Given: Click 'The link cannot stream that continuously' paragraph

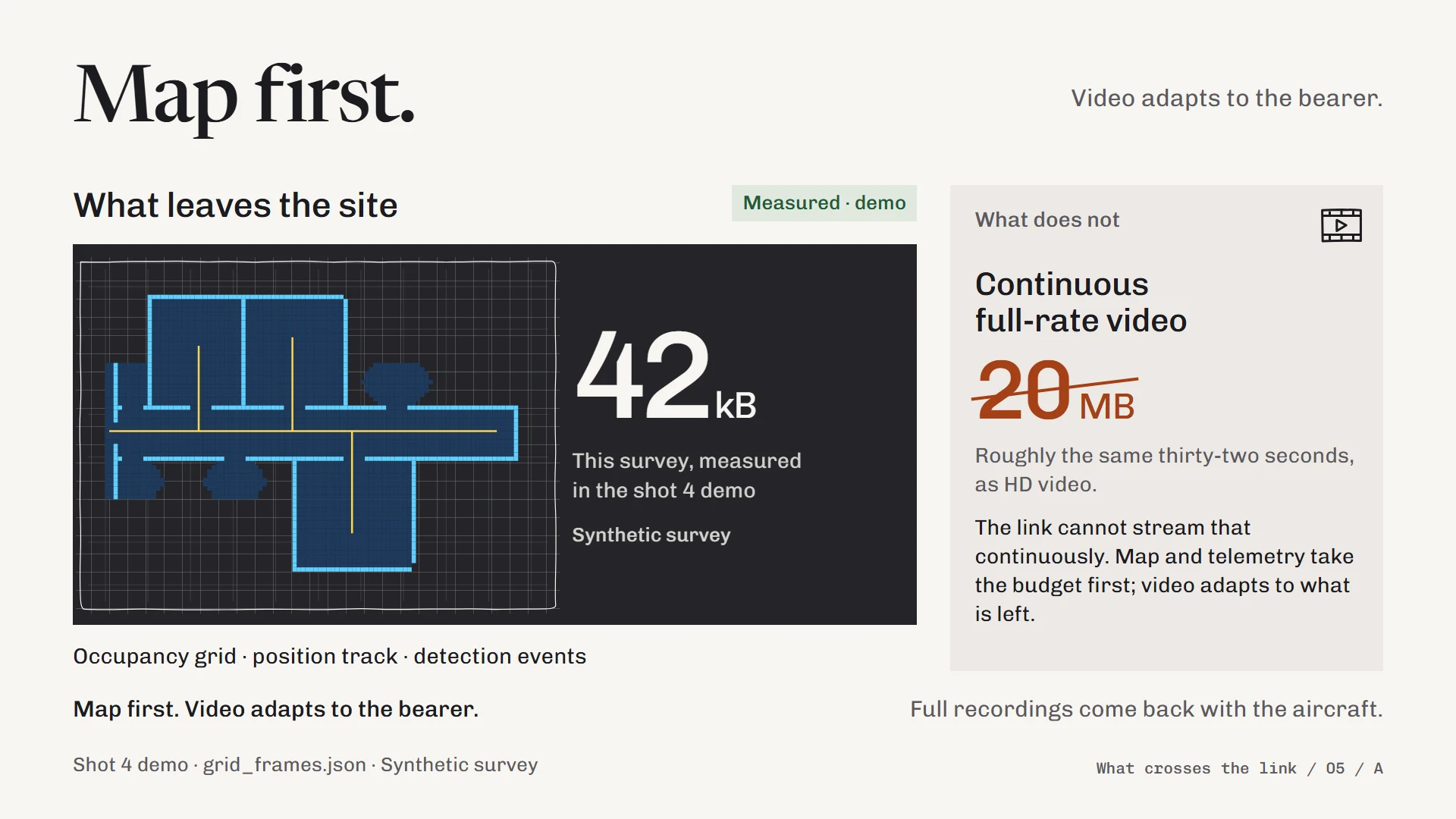Looking at the screenshot, I should tap(1164, 570).
